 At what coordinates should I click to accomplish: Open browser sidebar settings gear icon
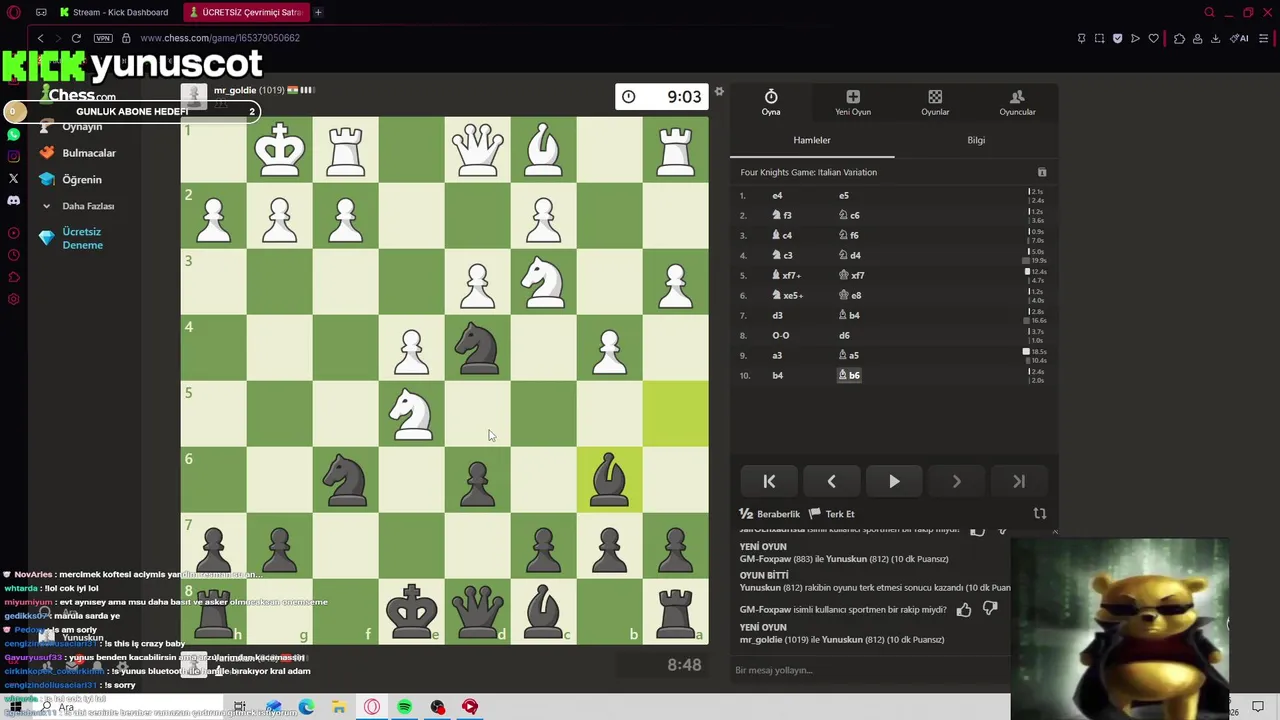coord(13,299)
